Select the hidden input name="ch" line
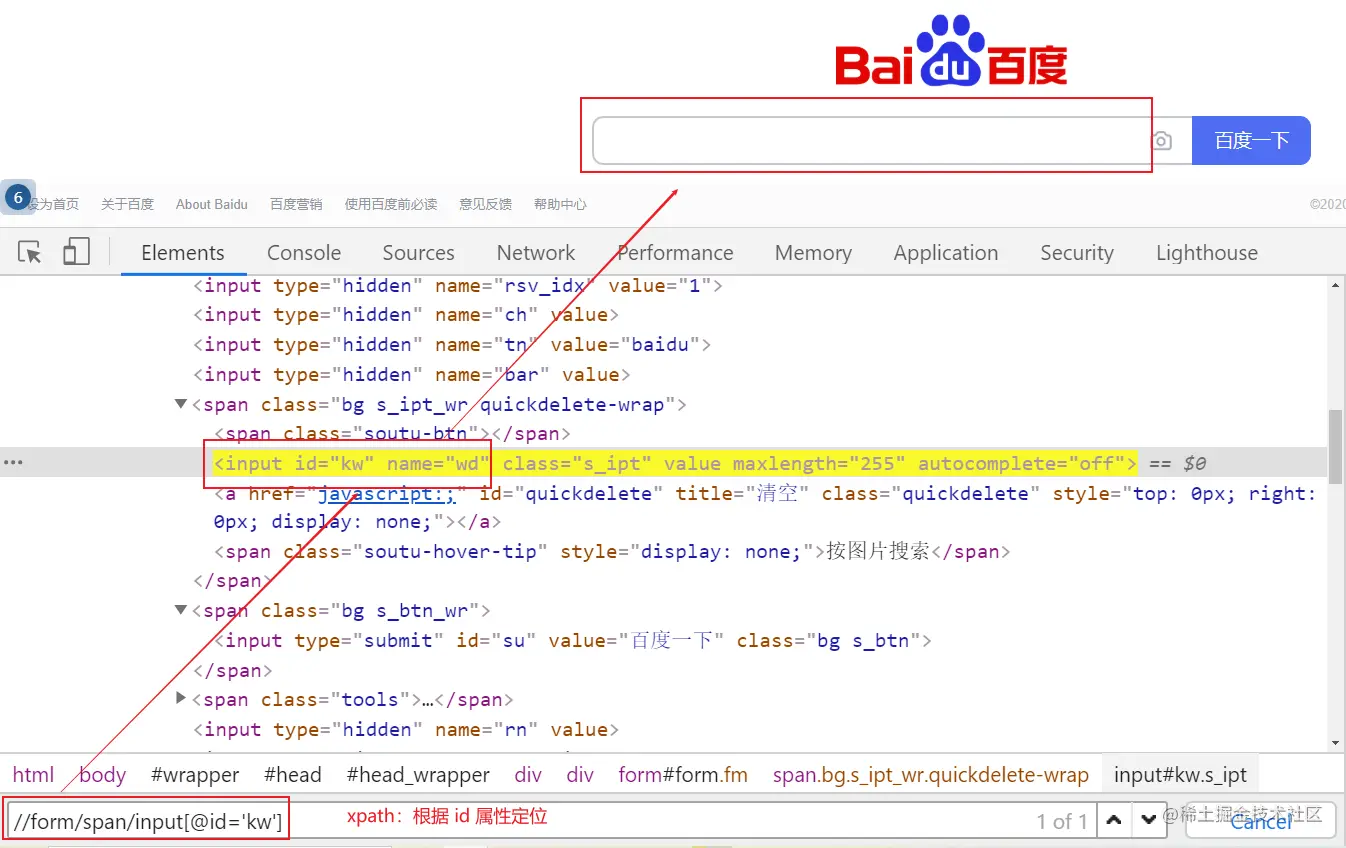Viewport: 1346px width, 848px height. click(406, 315)
